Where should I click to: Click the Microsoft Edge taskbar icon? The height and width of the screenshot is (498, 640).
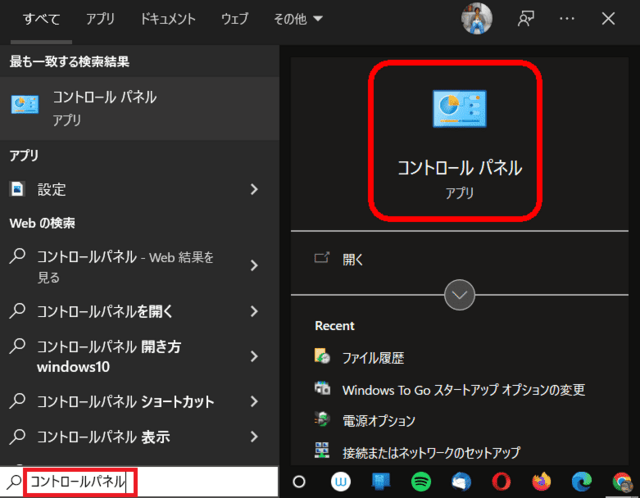tap(582, 481)
